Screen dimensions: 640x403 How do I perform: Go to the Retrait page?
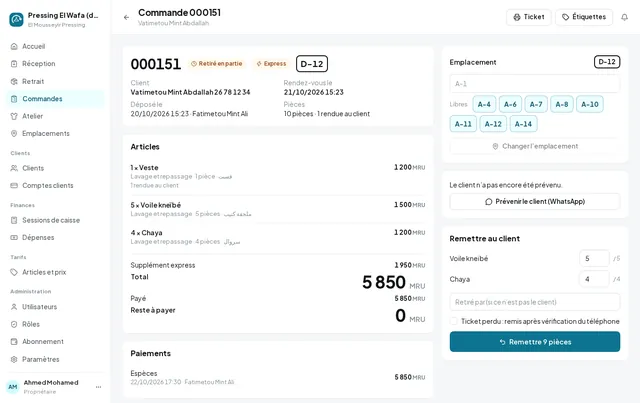pyautogui.click(x=55, y=81)
